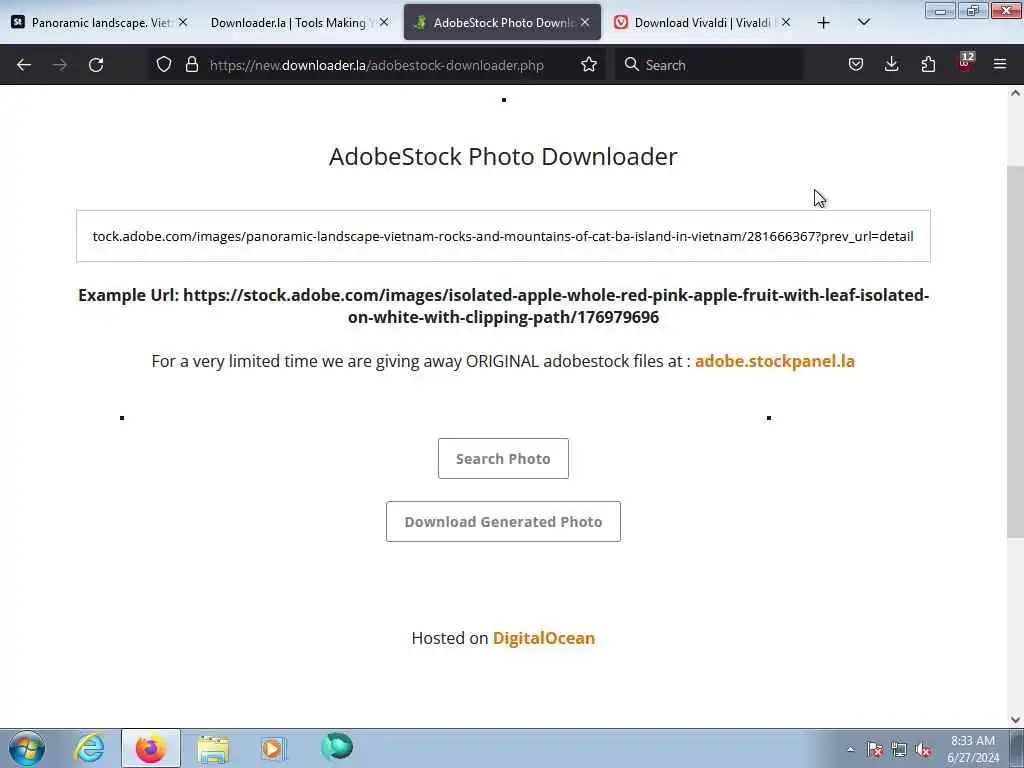The image size is (1024, 768).
Task: Click the Example Url text
Action: tap(503, 306)
